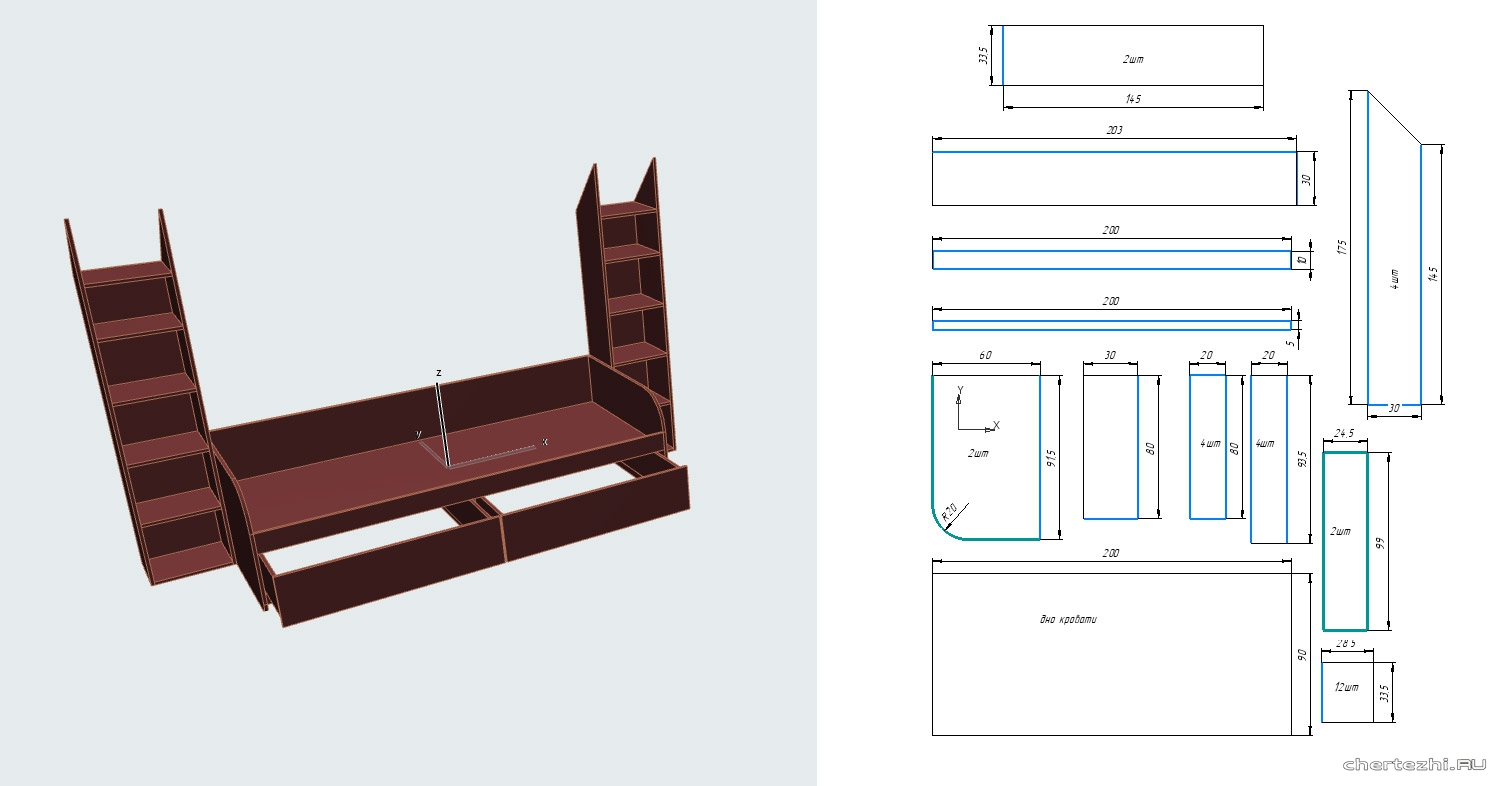
Task: Click the 203 dimension label
Action: (1115, 131)
